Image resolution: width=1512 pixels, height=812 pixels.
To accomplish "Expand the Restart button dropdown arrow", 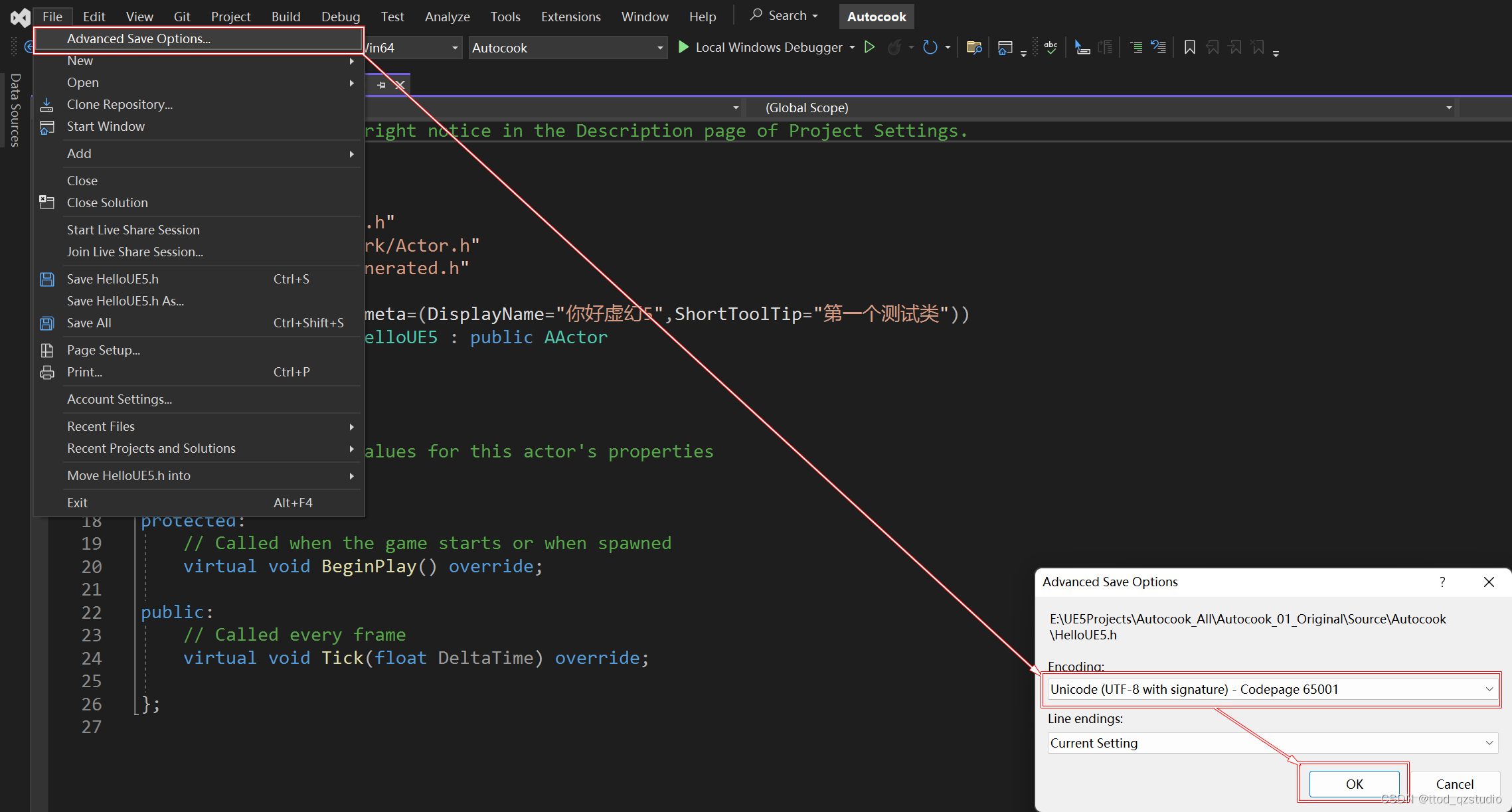I will (x=948, y=47).
